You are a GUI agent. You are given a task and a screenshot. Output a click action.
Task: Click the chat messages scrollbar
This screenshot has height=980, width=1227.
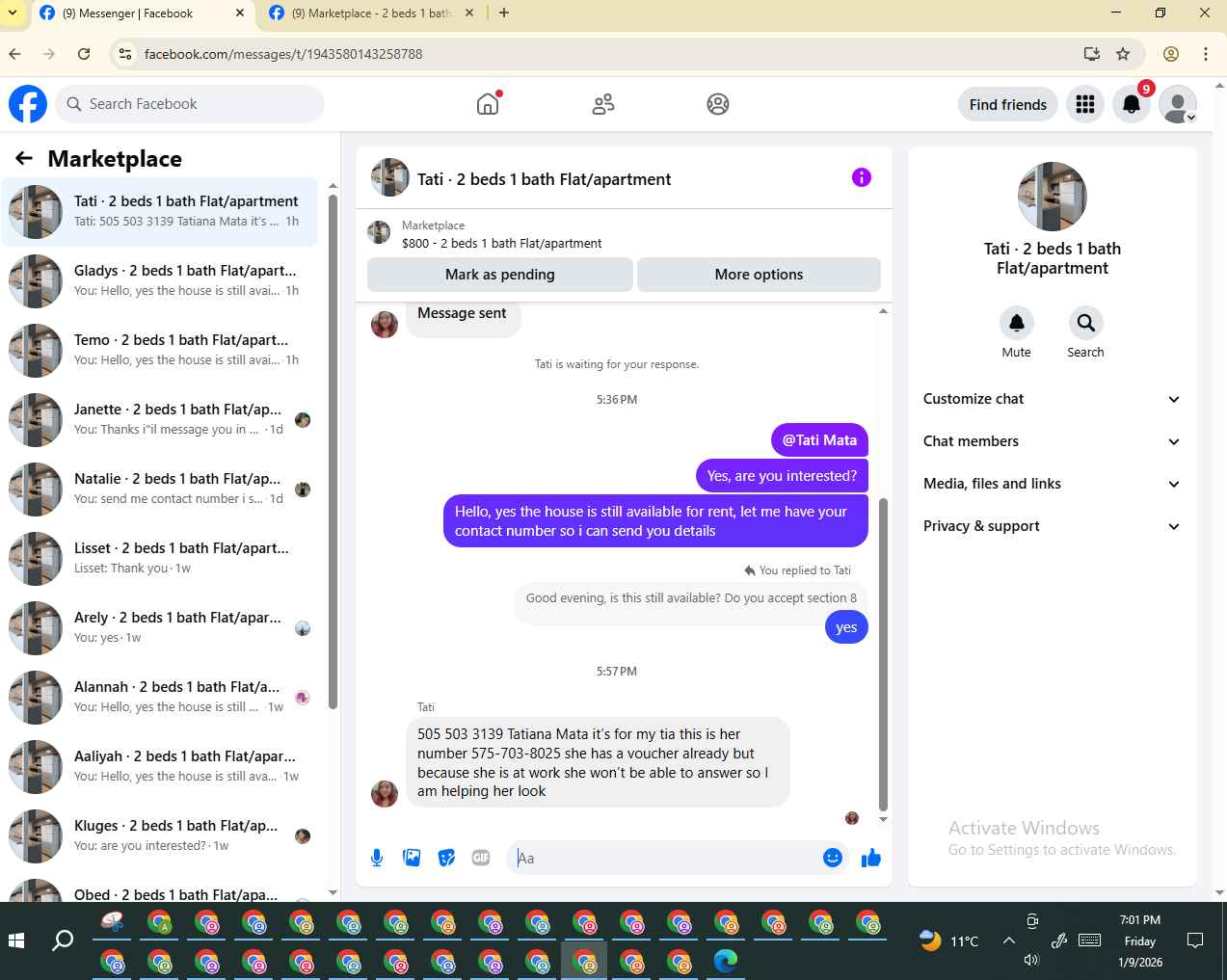(x=884, y=655)
